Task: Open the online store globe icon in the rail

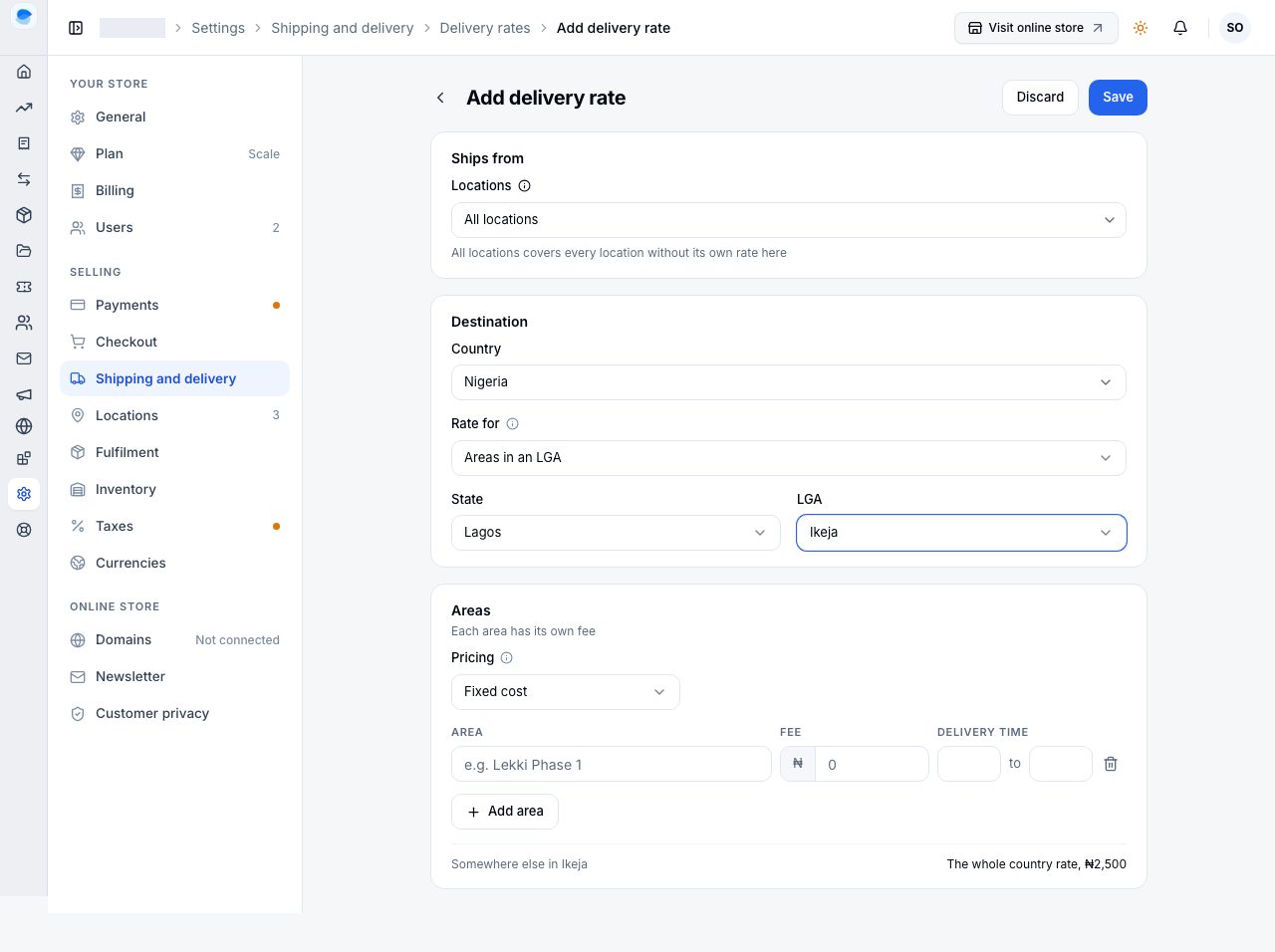Action: 24,426
